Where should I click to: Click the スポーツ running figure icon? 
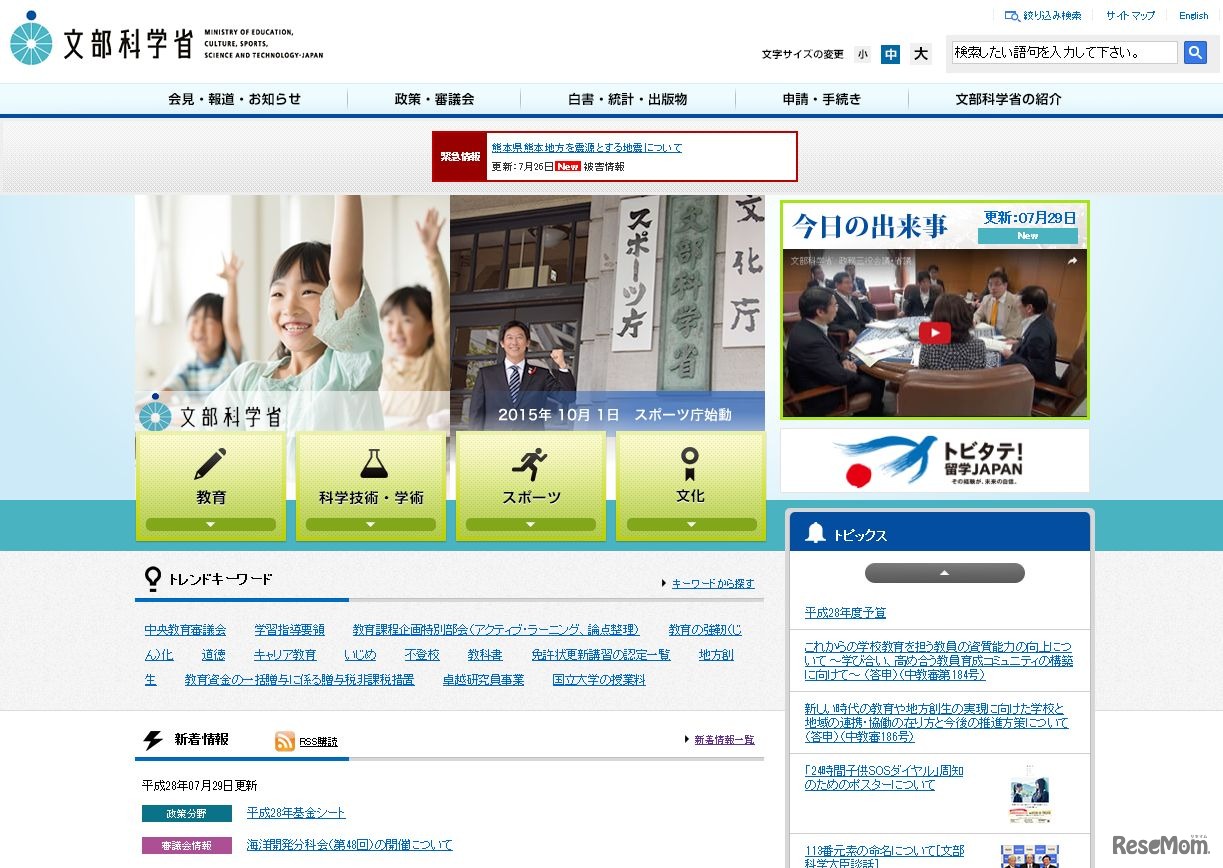(x=530, y=458)
